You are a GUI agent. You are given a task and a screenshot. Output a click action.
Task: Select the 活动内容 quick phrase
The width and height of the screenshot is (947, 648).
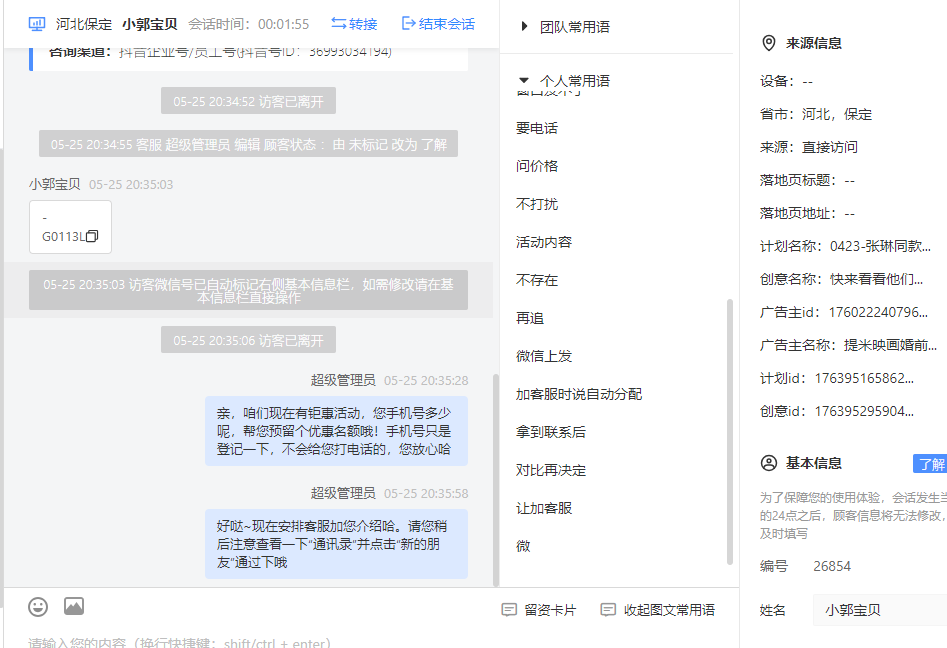point(544,242)
